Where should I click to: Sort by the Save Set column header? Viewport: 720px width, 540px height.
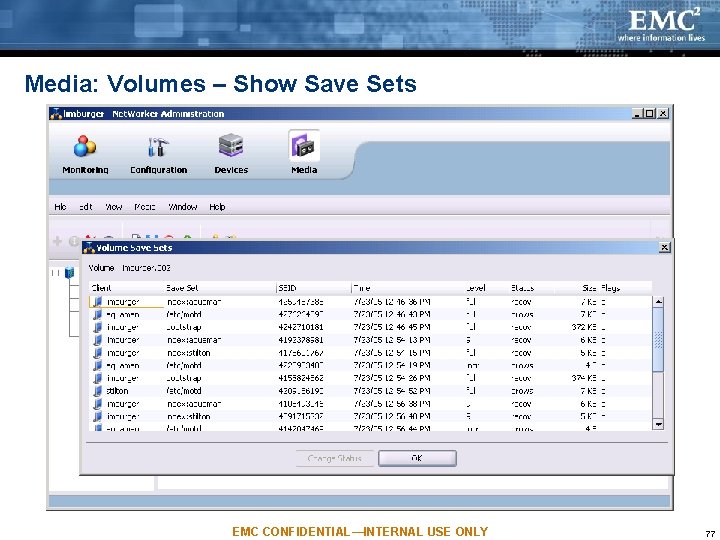click(220, 288)
